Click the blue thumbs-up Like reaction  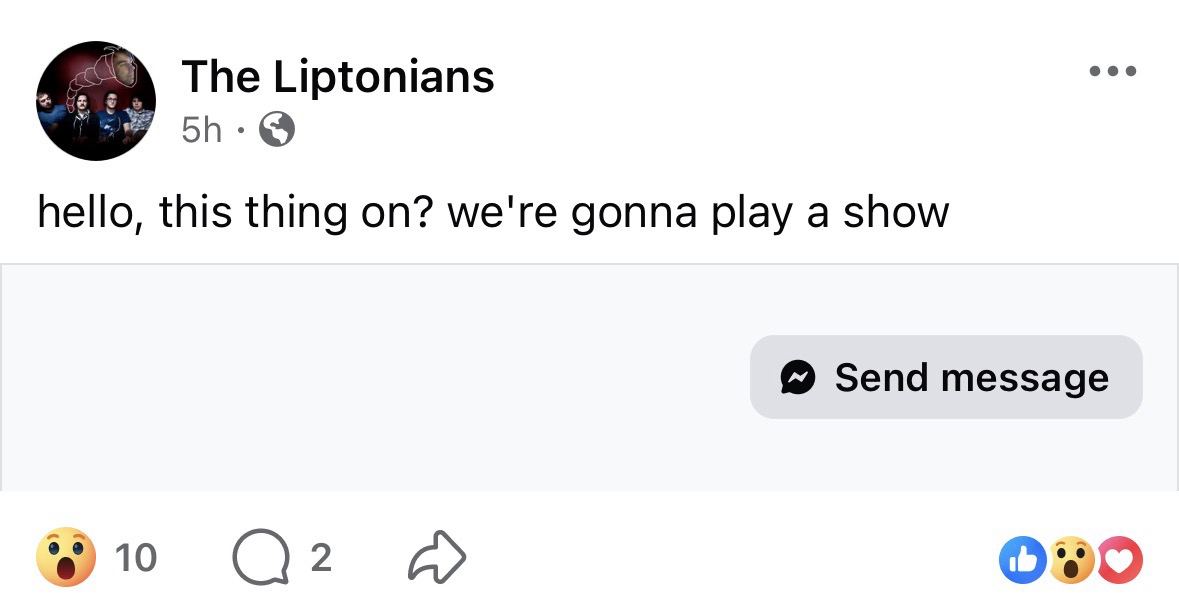pos(1020,560)
